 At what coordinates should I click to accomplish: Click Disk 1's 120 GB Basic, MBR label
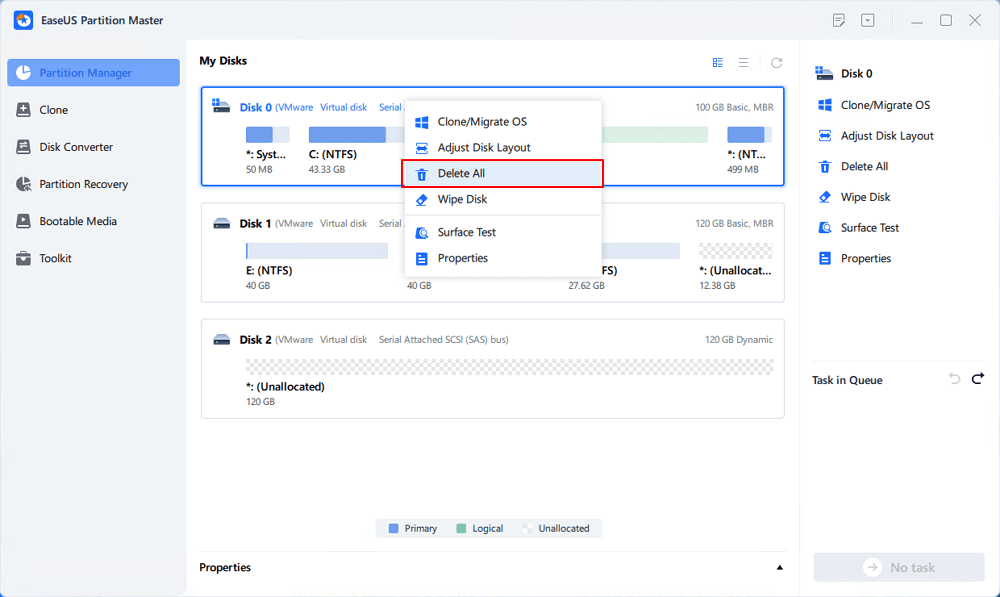(x=734, y=223)
